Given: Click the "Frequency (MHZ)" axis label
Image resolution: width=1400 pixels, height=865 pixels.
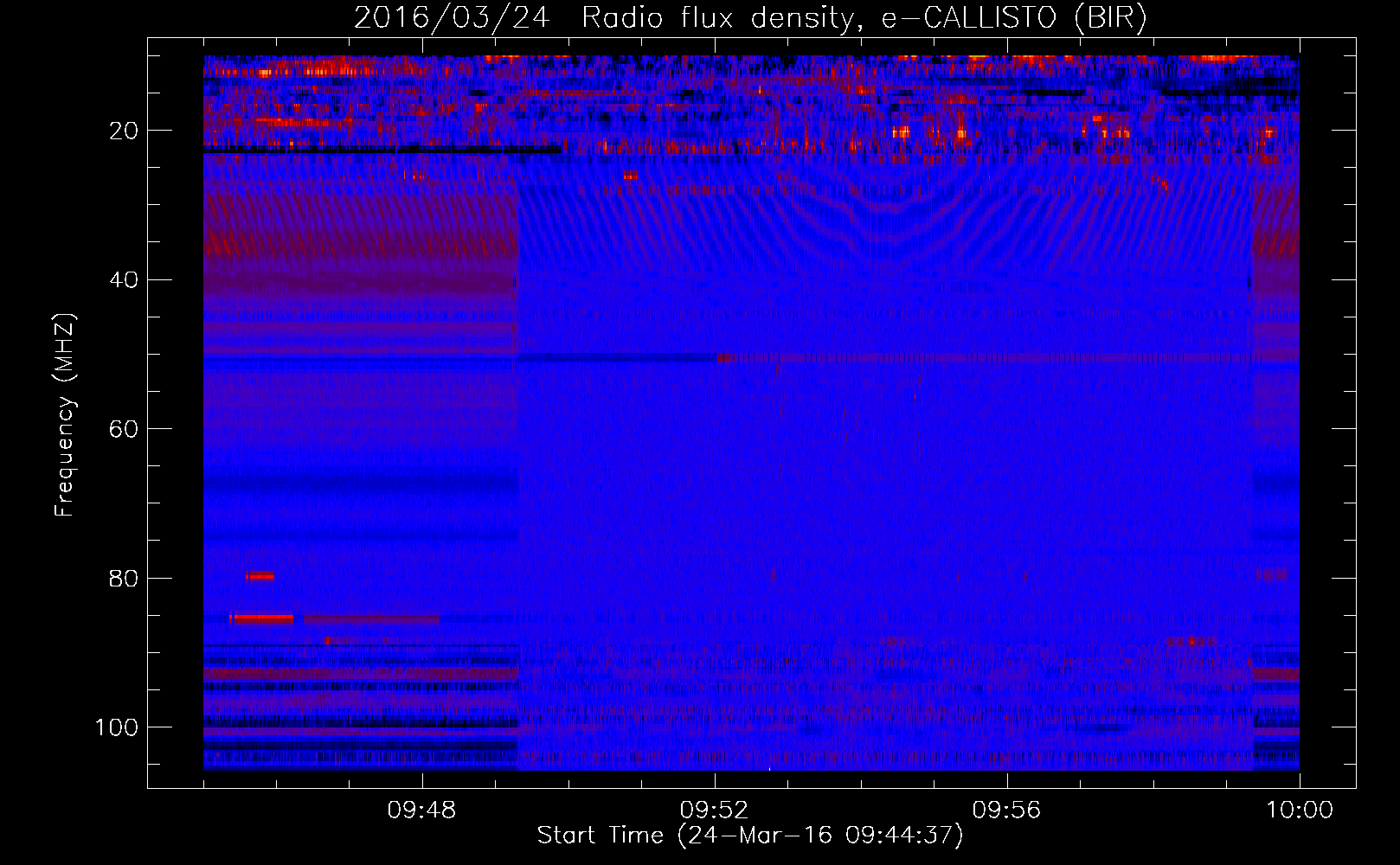Looking at the screenshot, I should coord(65,415).
